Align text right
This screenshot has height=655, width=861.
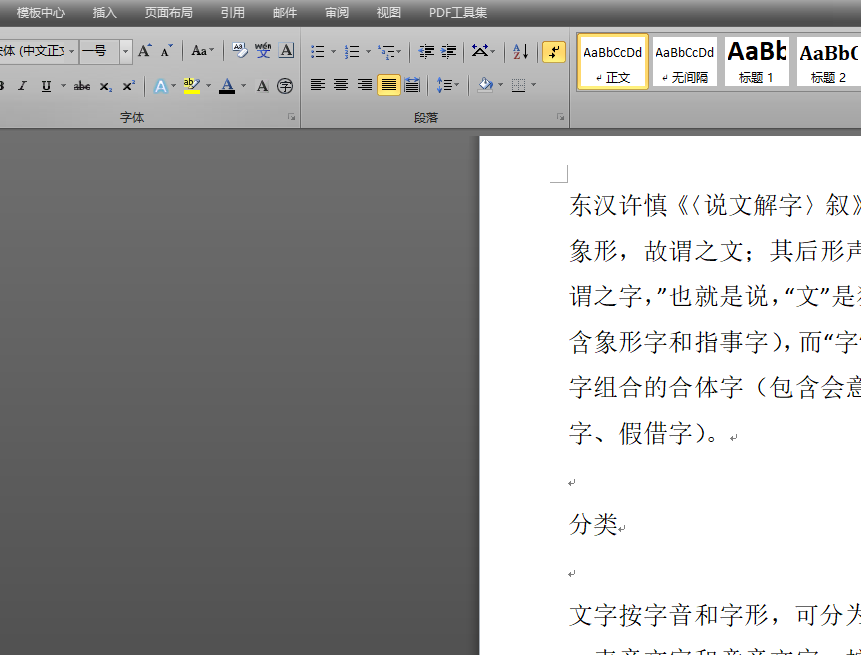[365, 85]
